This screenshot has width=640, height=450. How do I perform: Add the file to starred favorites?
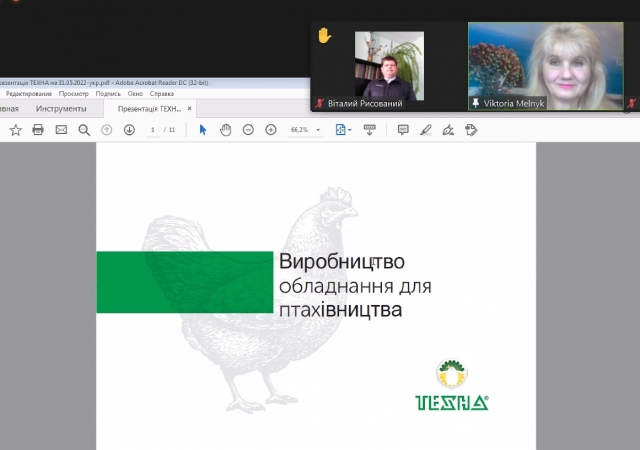16,130
